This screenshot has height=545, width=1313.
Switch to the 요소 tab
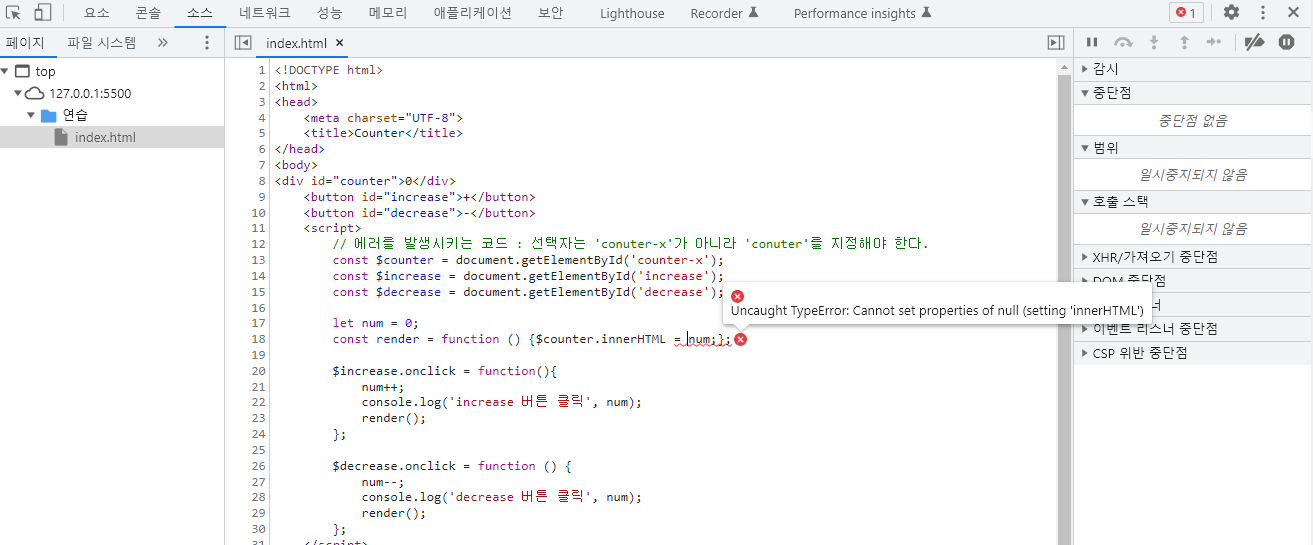tap(97, 13)
